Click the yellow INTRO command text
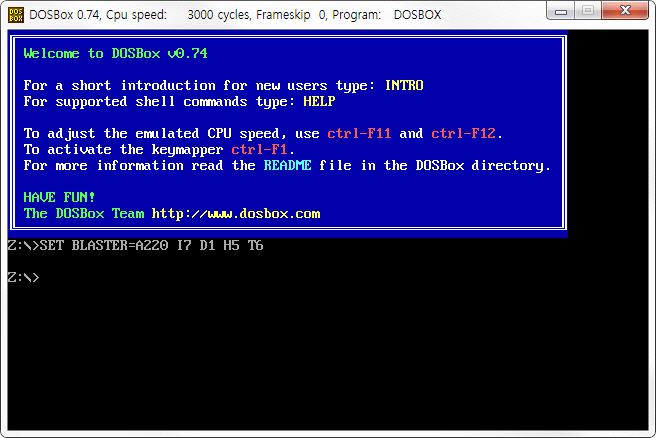656x438 pixels. tap(404, 85)
